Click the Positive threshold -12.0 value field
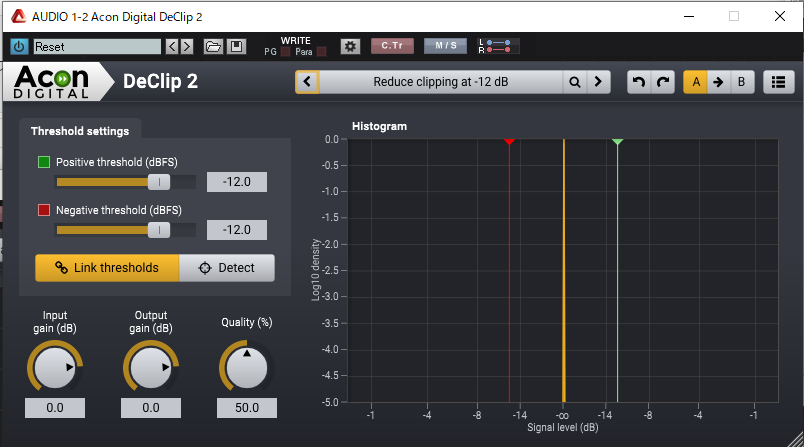 [x=237, y=182]
